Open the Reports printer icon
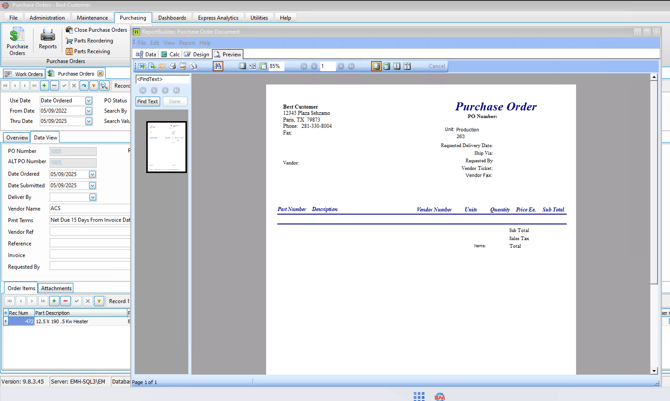The width and height of the screenshot is (670, 401). pyautogui.click(x=47, y=40)
